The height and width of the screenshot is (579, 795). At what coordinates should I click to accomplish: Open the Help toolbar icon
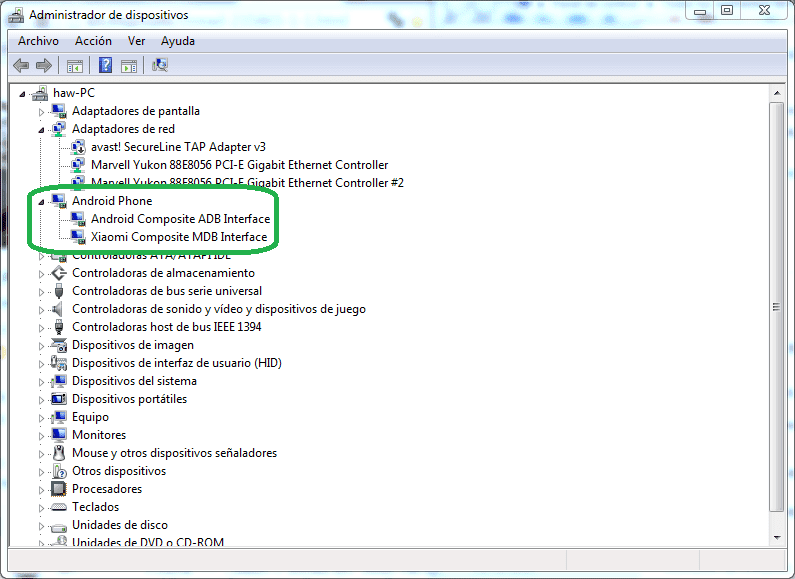pyautogui.click(x=105, y=65)
